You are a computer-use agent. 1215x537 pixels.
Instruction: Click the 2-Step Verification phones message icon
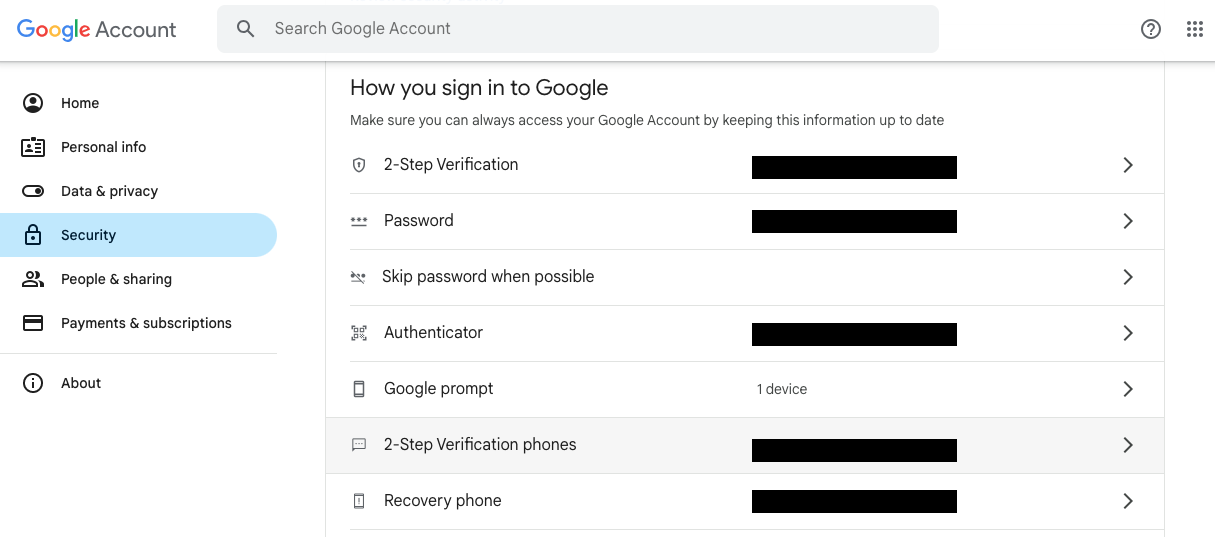[359, 445]
